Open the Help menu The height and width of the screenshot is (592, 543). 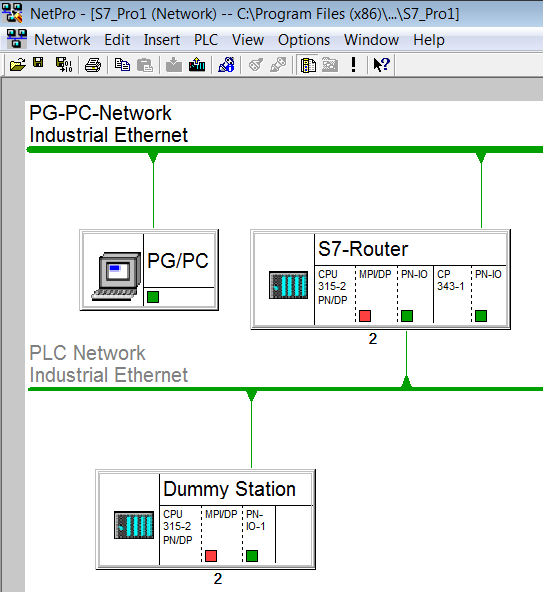click(429, 40)
